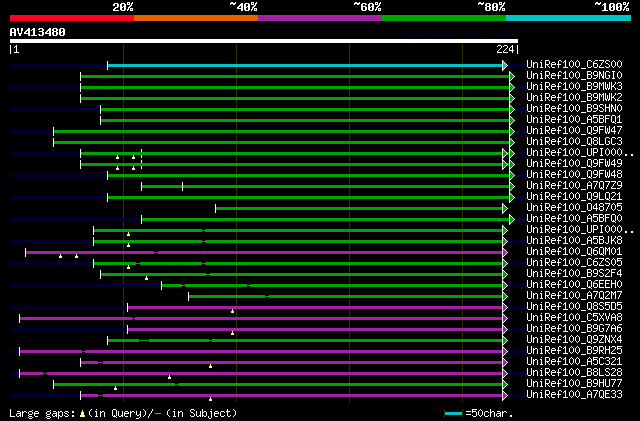Click the yellow gap marker under the Q8S5D5 bar
This screenshot has height=421, width=640.
[233, 312]
